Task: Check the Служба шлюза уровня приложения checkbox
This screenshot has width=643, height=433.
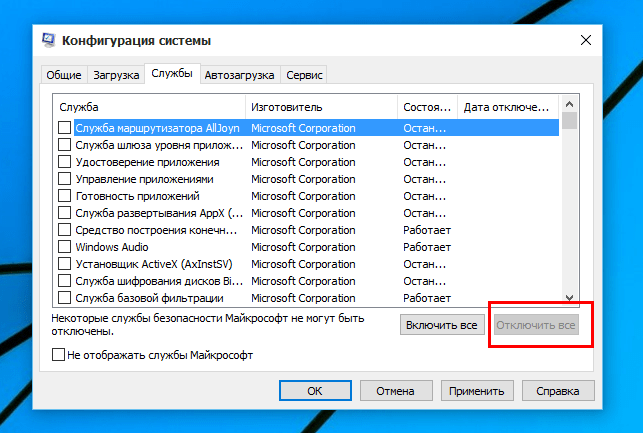Action: pyautogui.click(x=64, y=145)
